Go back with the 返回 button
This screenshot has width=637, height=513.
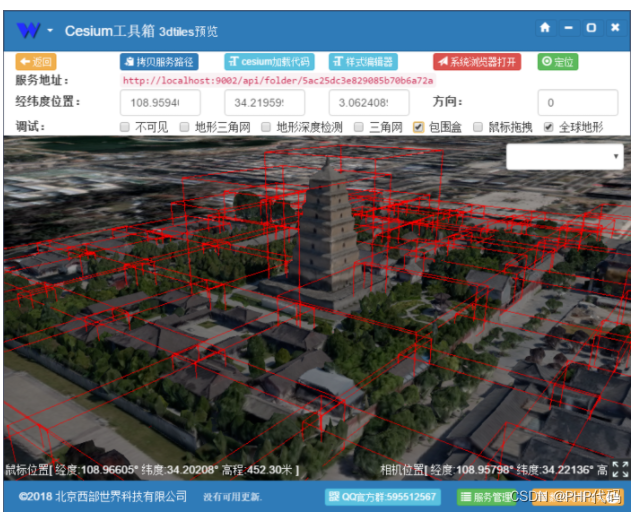[36, 62]
